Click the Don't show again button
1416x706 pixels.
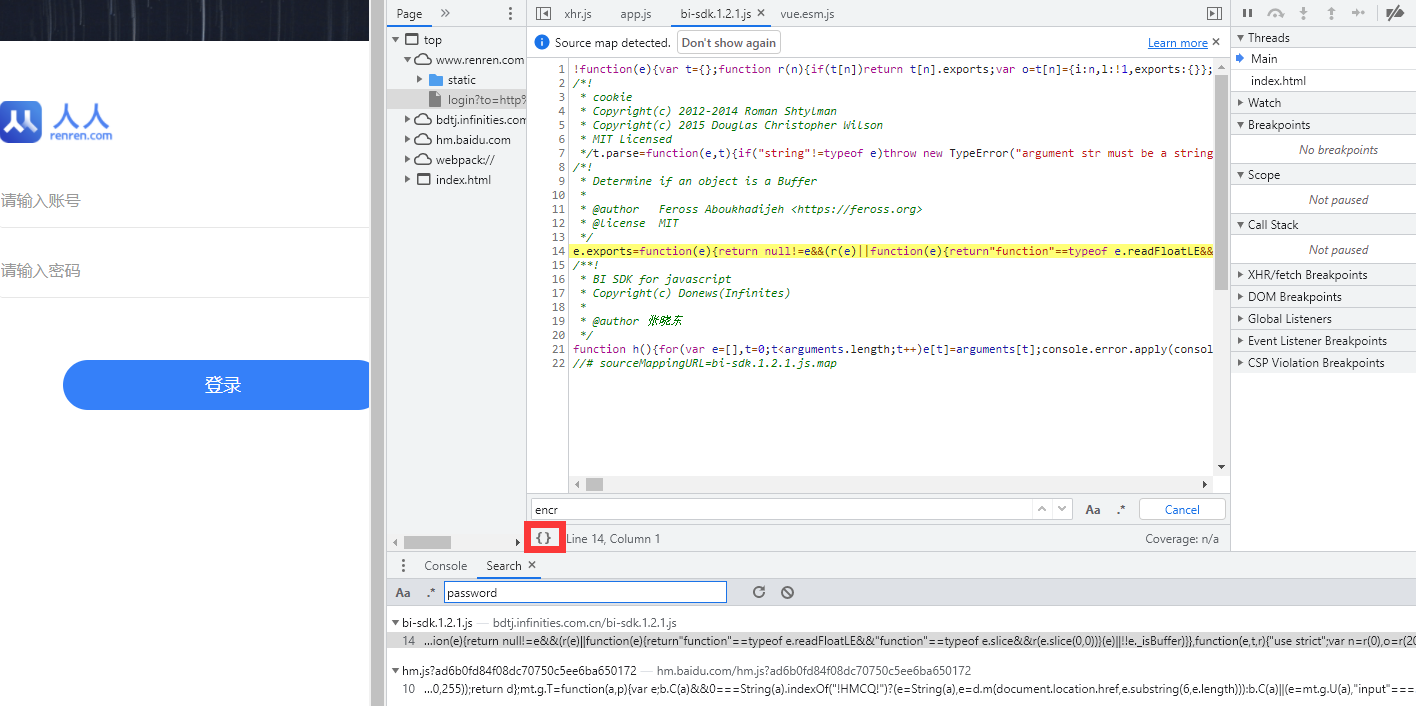[729, 43]
